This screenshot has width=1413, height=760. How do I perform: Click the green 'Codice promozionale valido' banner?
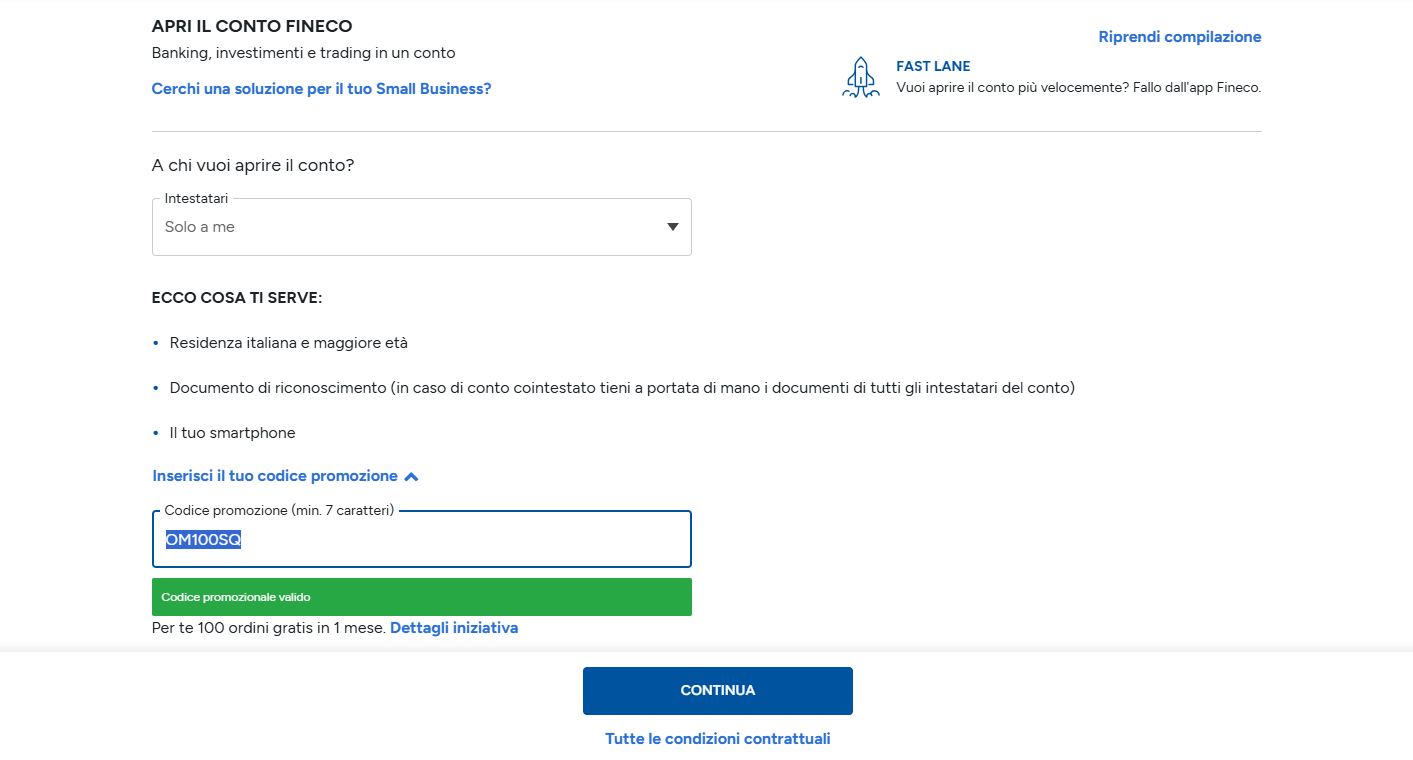(421, 597)
